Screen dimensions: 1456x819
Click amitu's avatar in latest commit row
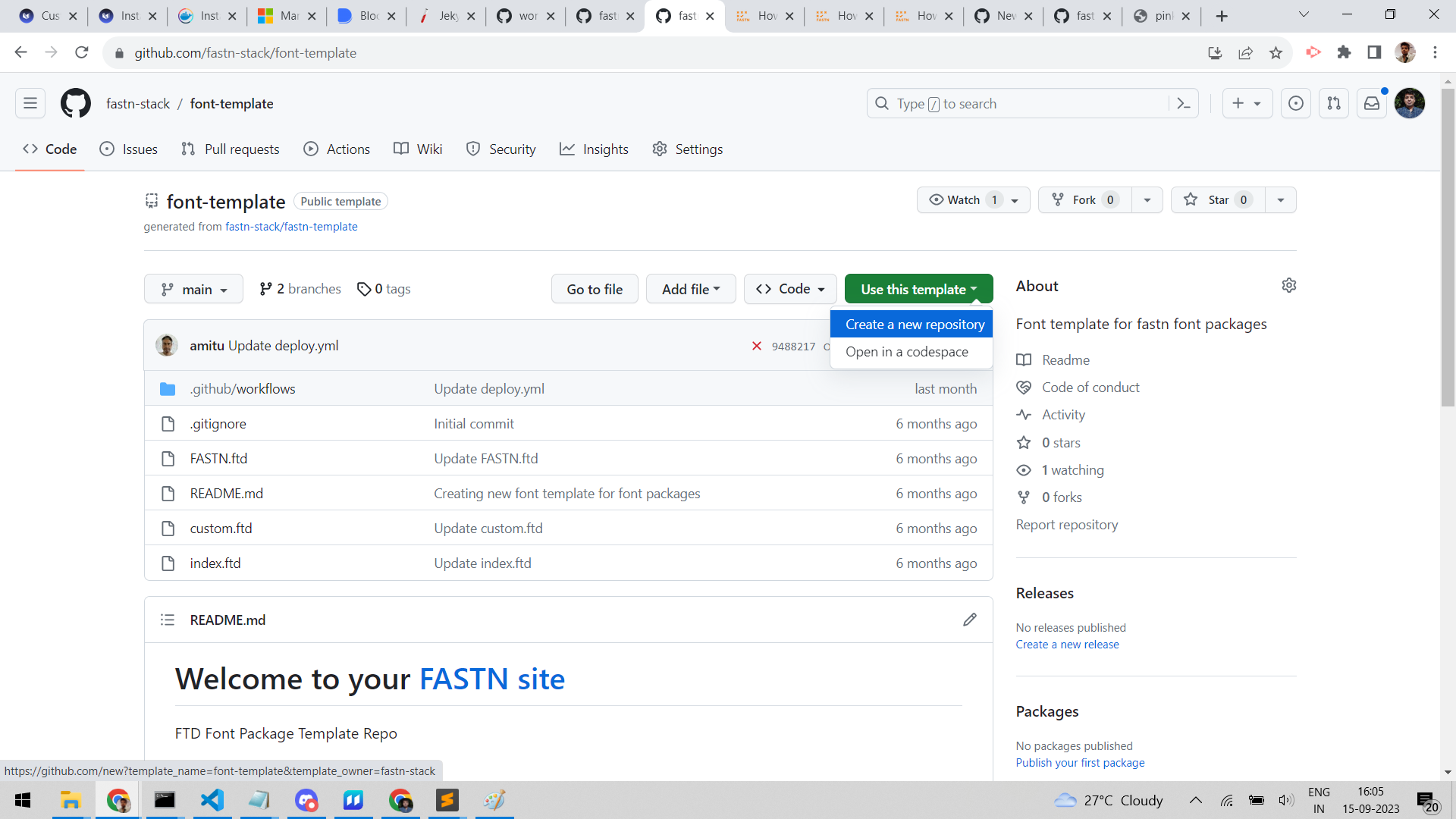[x=167, y=345]
